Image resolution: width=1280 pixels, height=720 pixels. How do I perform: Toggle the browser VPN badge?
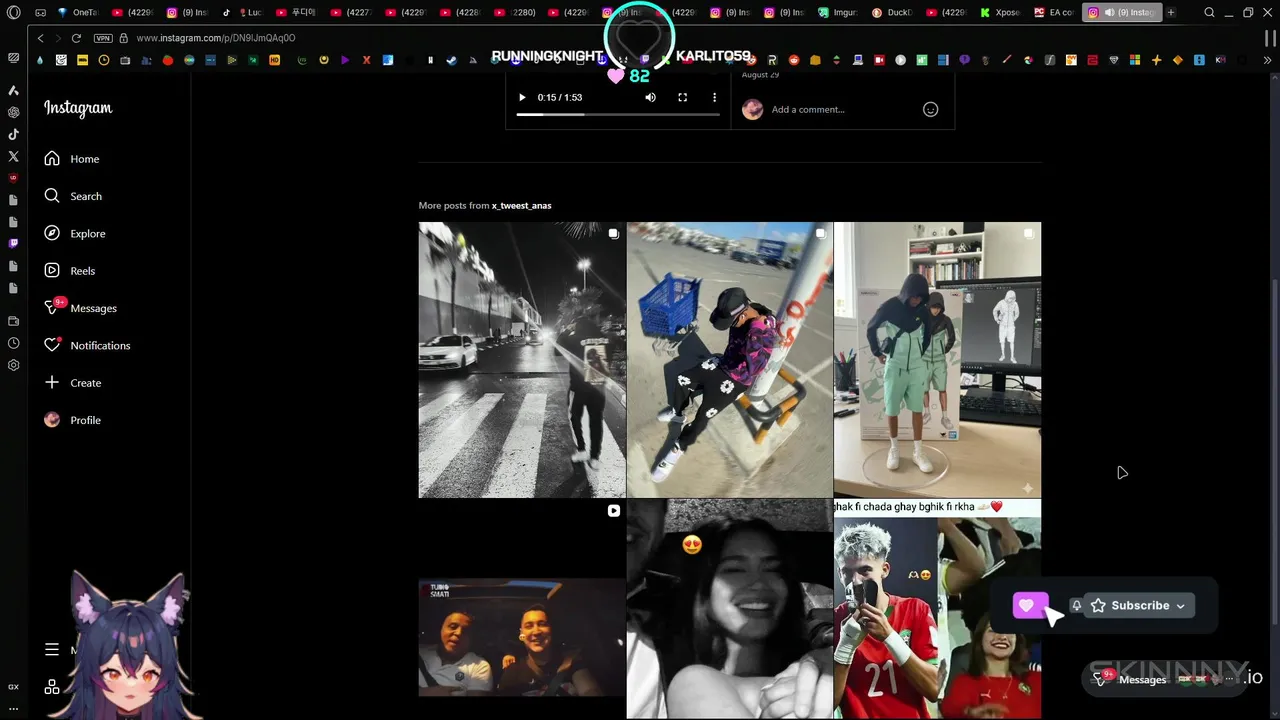[103, 38]
